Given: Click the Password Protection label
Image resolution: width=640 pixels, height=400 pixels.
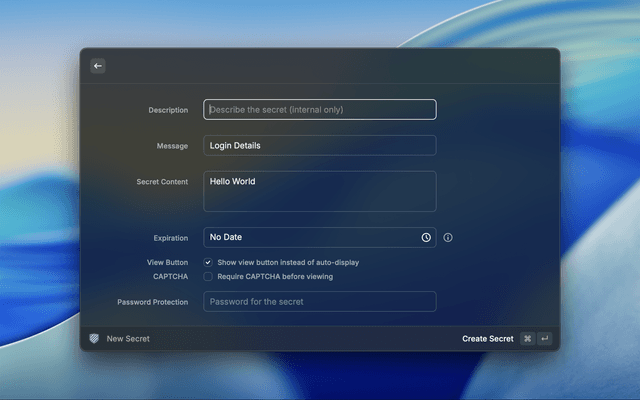Looking at the screenshot, I should click(x=152, y=301).
